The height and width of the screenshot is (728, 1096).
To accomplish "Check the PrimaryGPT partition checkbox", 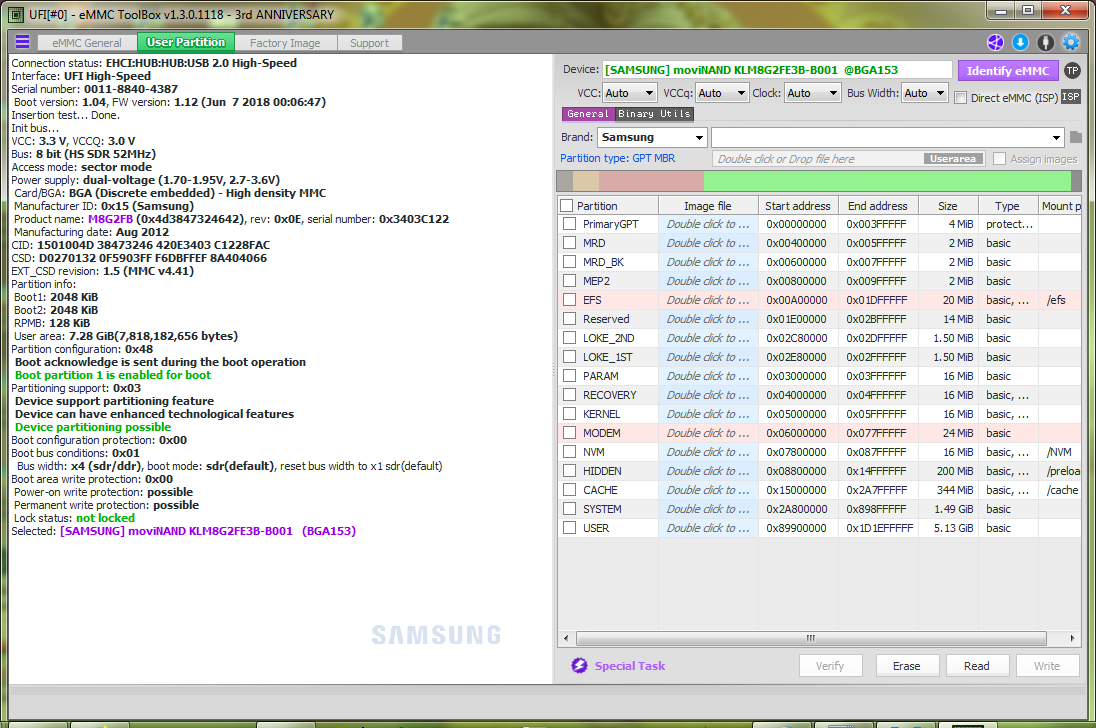I will [x=570, y=224].
